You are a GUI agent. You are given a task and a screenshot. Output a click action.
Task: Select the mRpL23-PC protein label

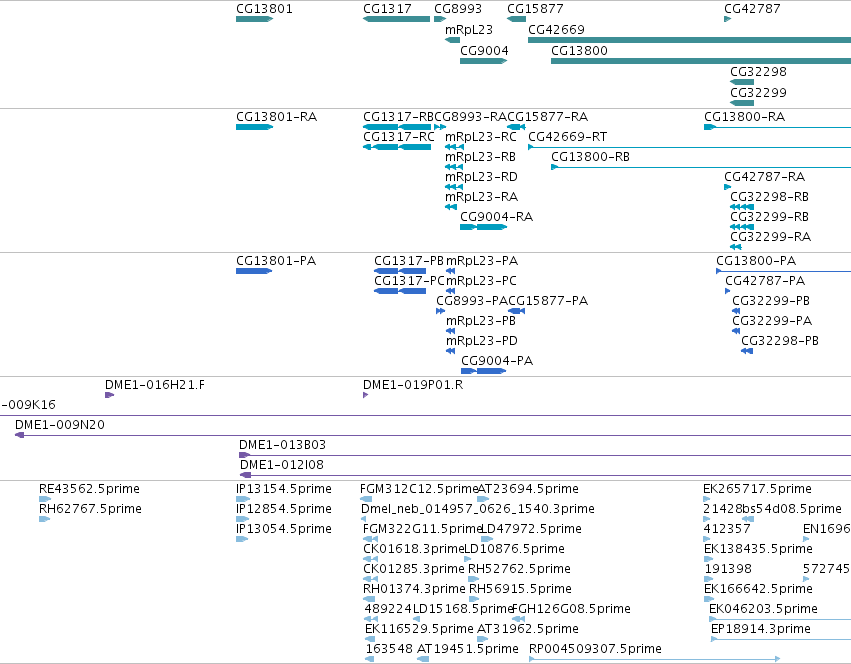(x=481, y=281)
